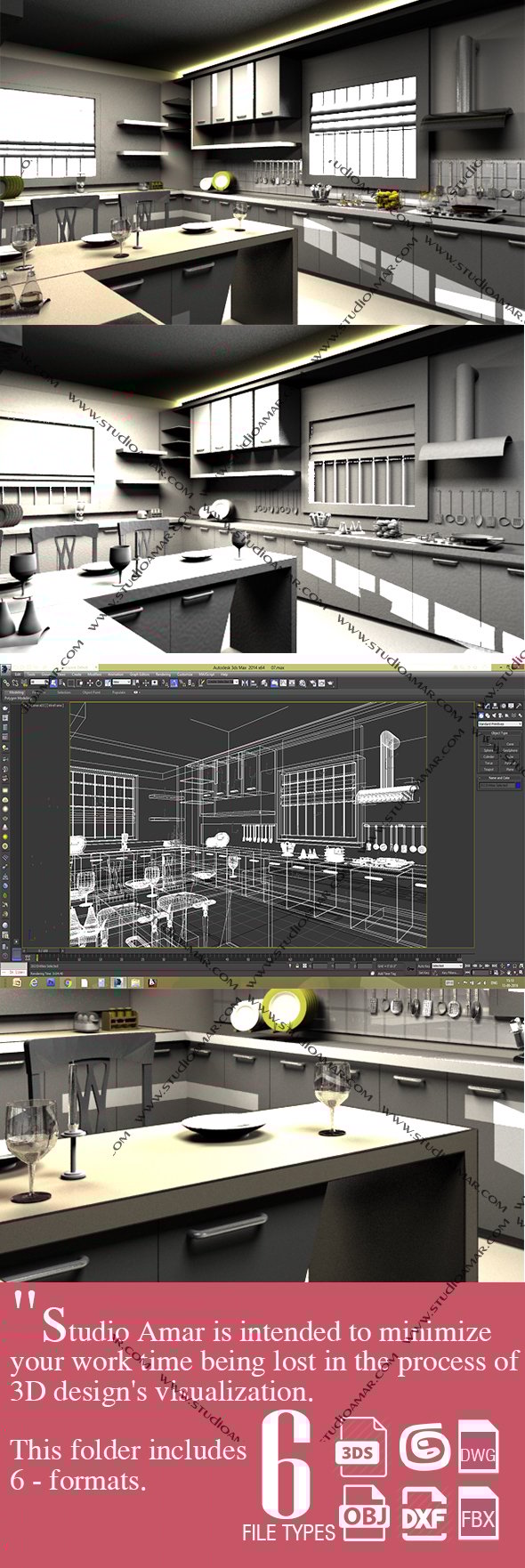Image resolution: width=525 pixels, height=1568 pixels.
Task: Select Shapes category in Create panel
Action: pos(488,715)
